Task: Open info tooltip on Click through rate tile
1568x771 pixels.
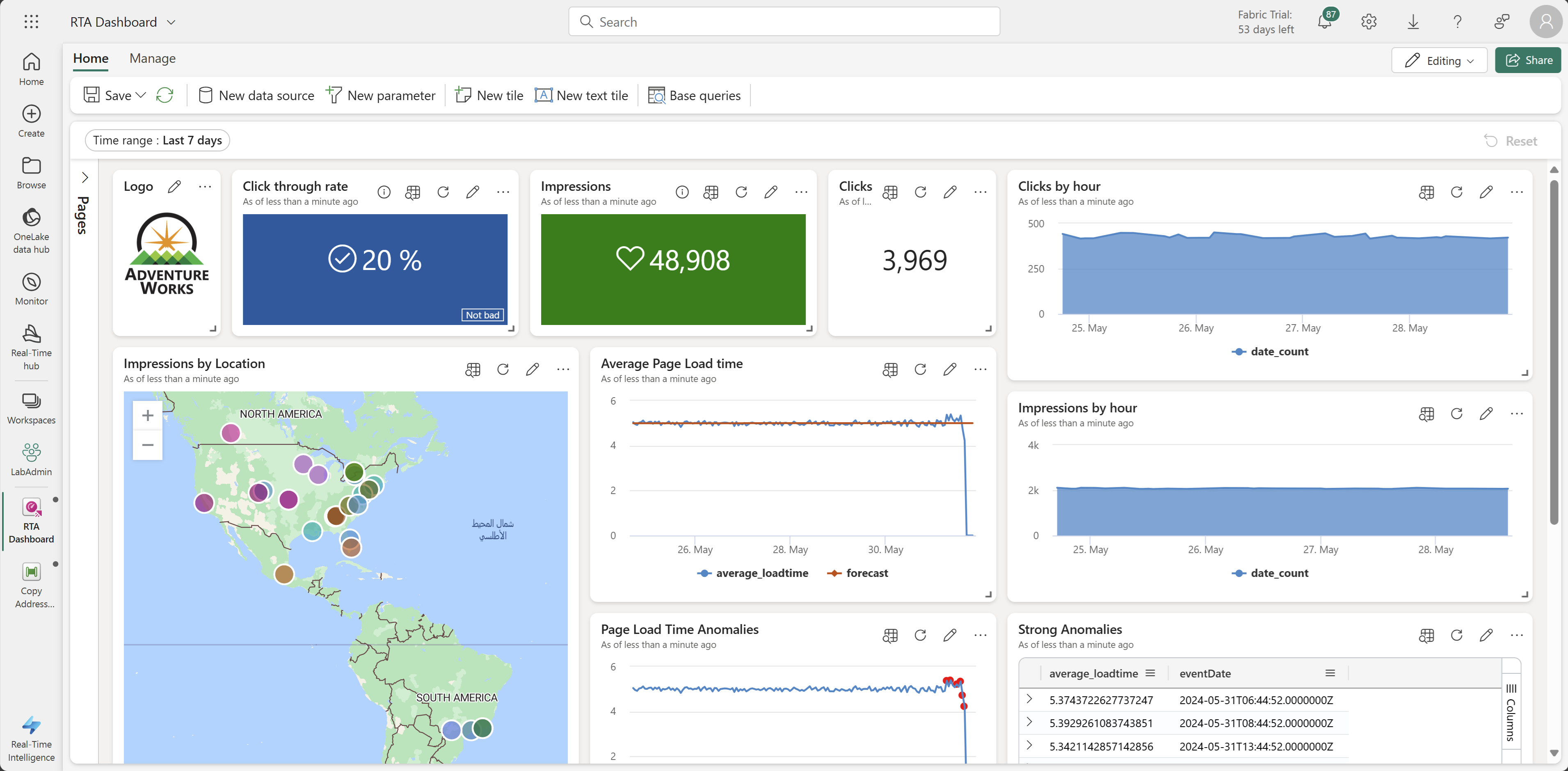Action: point(384,192)
